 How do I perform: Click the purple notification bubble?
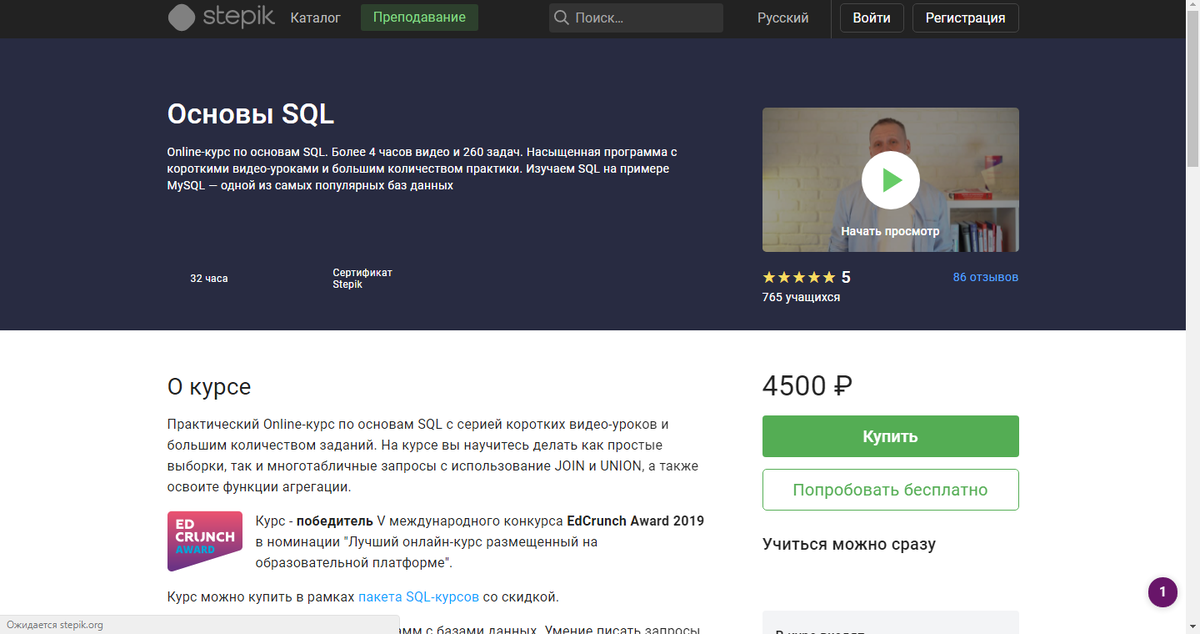(x=1162, y=592)
